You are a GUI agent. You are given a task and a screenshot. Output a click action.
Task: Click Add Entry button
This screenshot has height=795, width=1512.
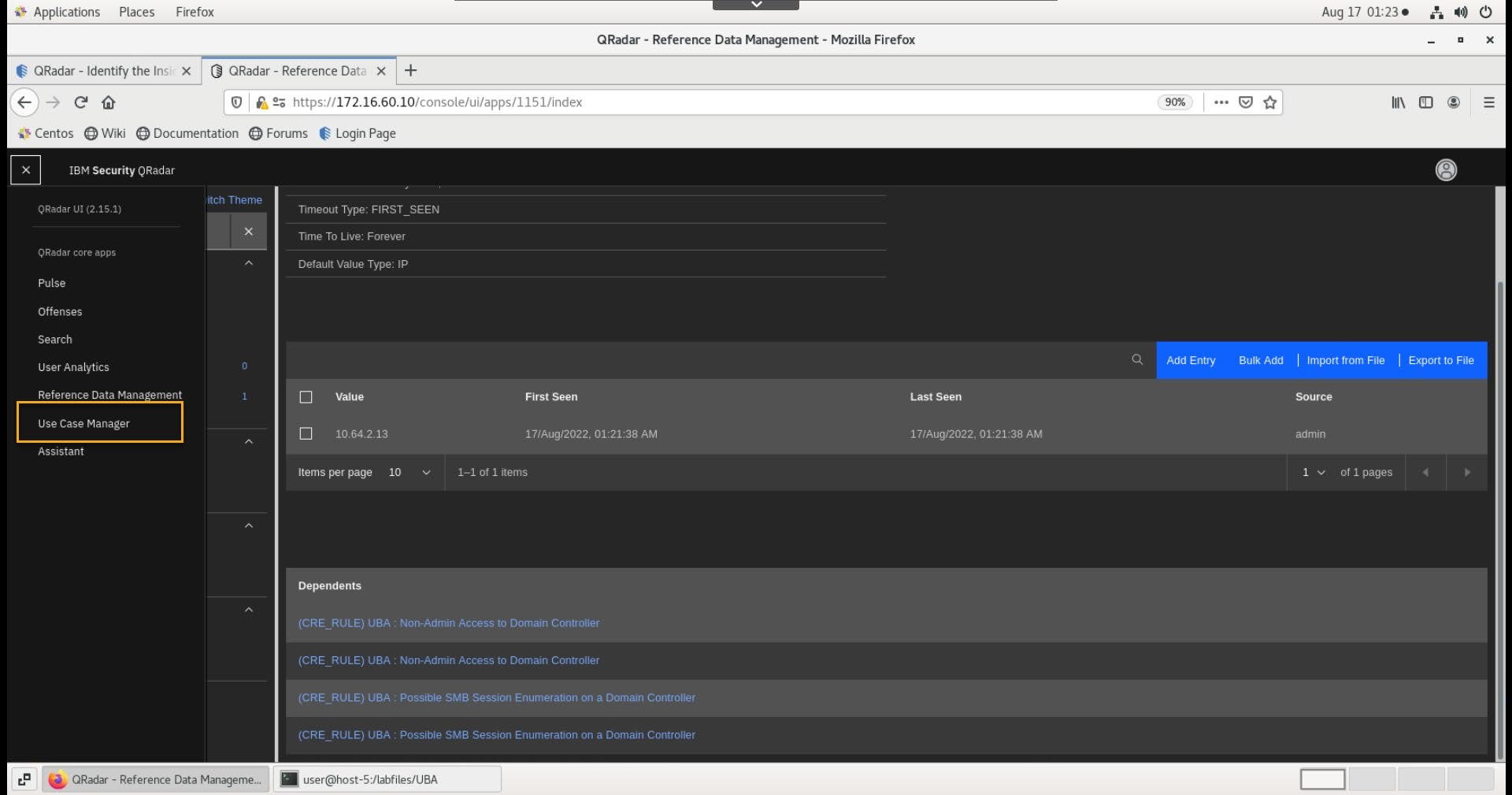point(1191,360)
